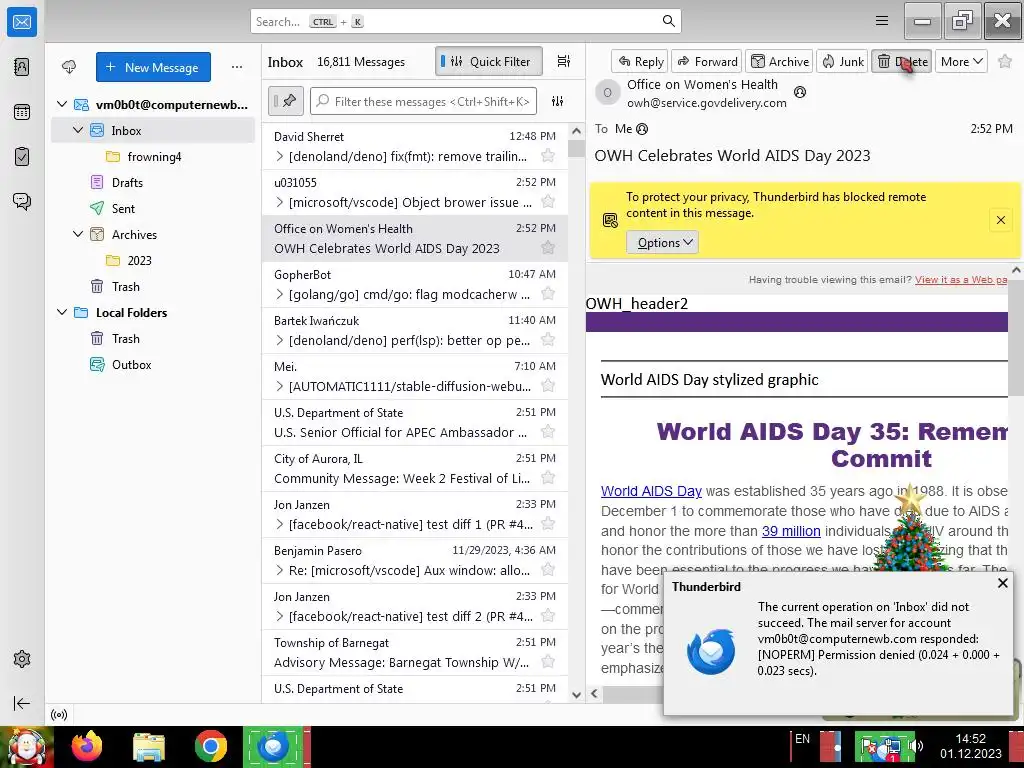1024x768 pixels.
Task: Open the Thunderbird hamburger app menu
Action: [x=882, y=21]
